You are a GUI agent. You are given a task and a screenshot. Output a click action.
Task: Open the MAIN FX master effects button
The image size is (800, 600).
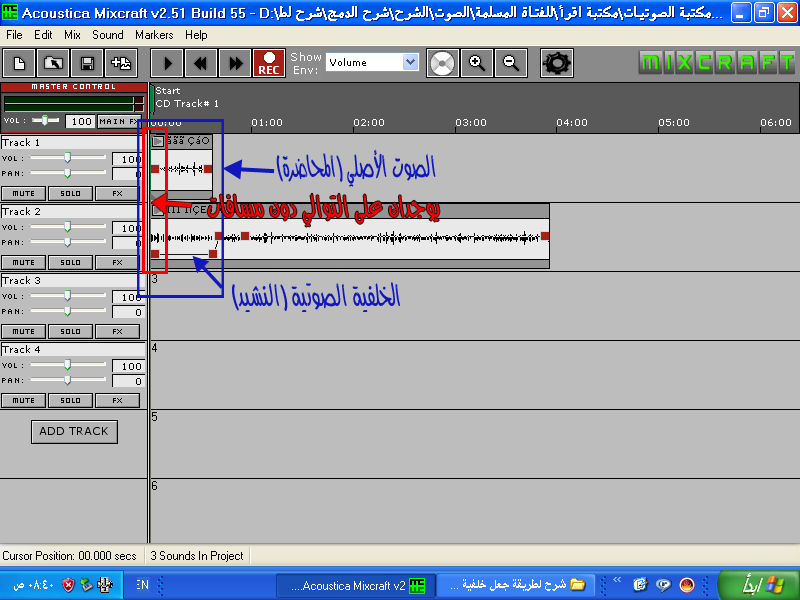119,121
